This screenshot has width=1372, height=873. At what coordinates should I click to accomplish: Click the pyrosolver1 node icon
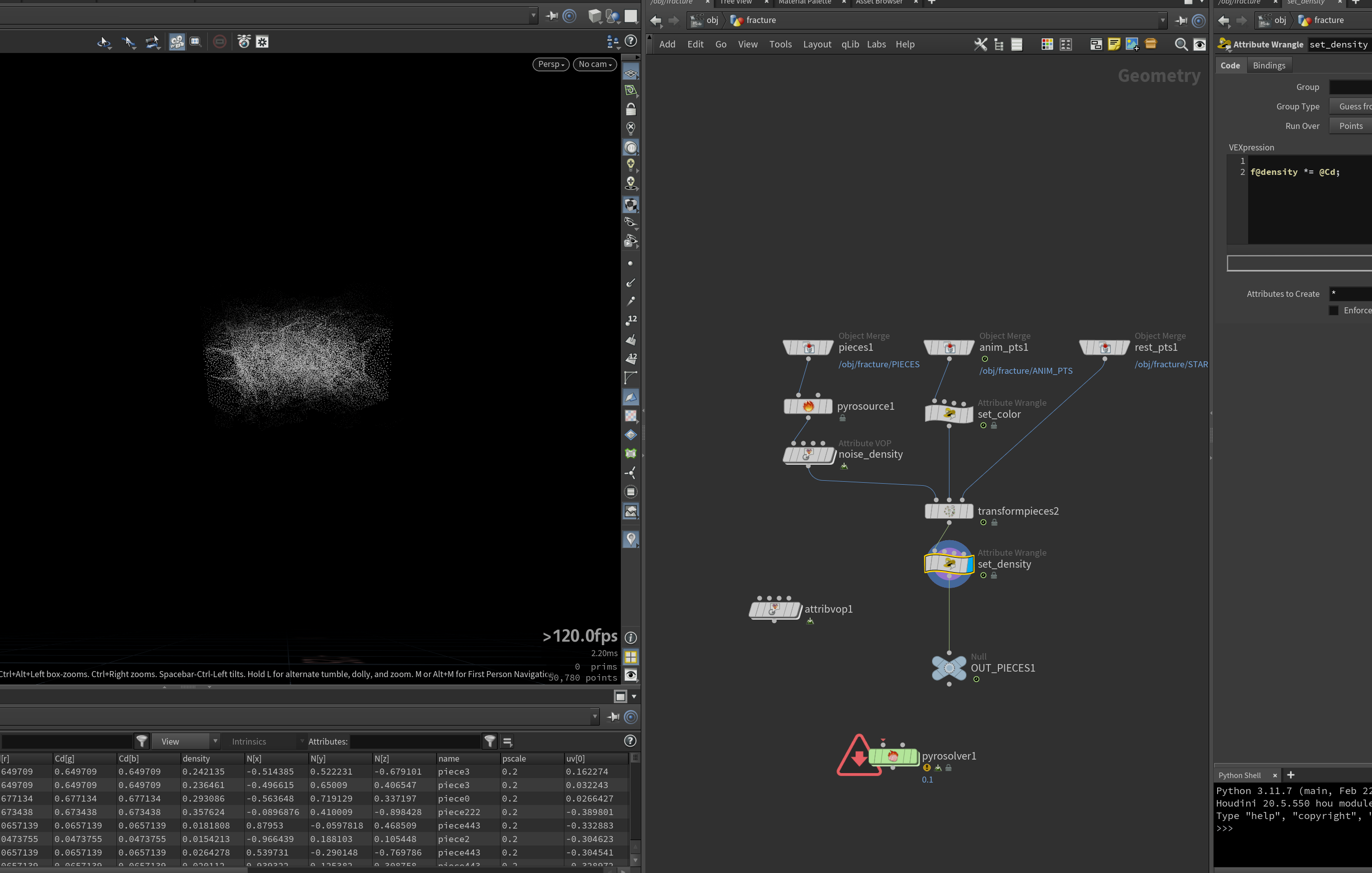pos(893,757)
